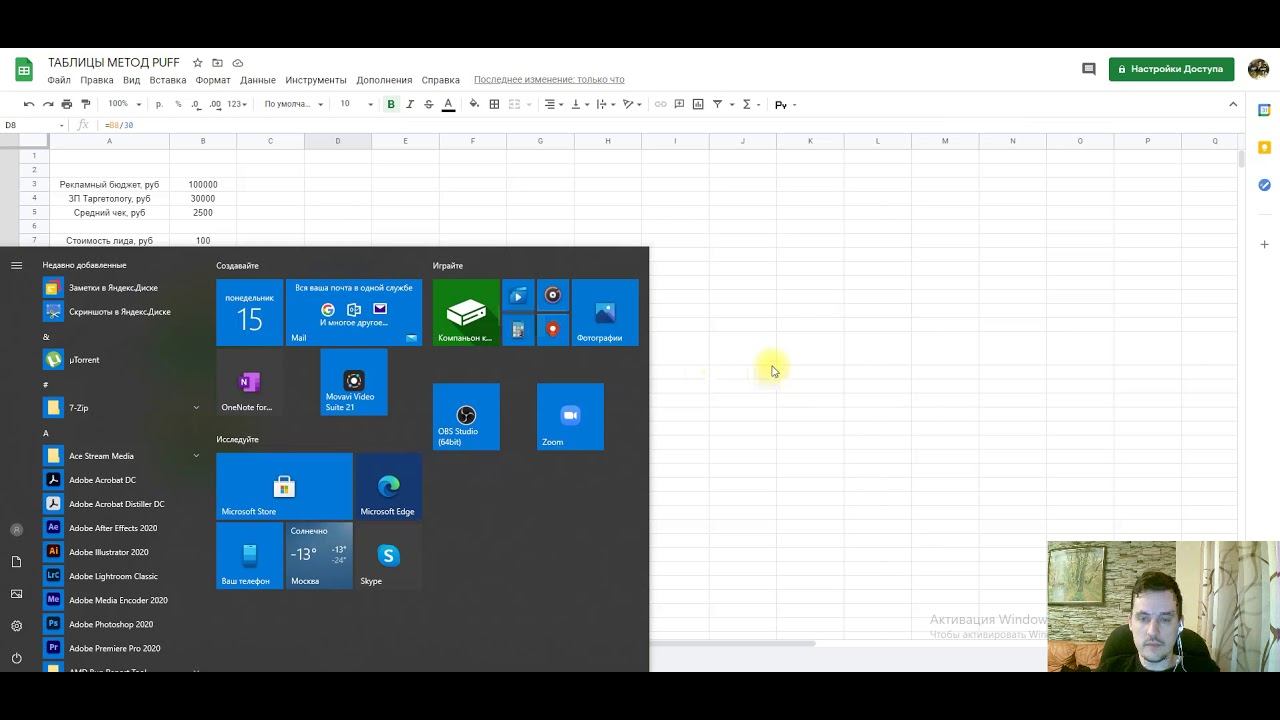Open the Файл menu
Screen dimensions: 1280x720
pyautogui.click(x=59, y=80)
